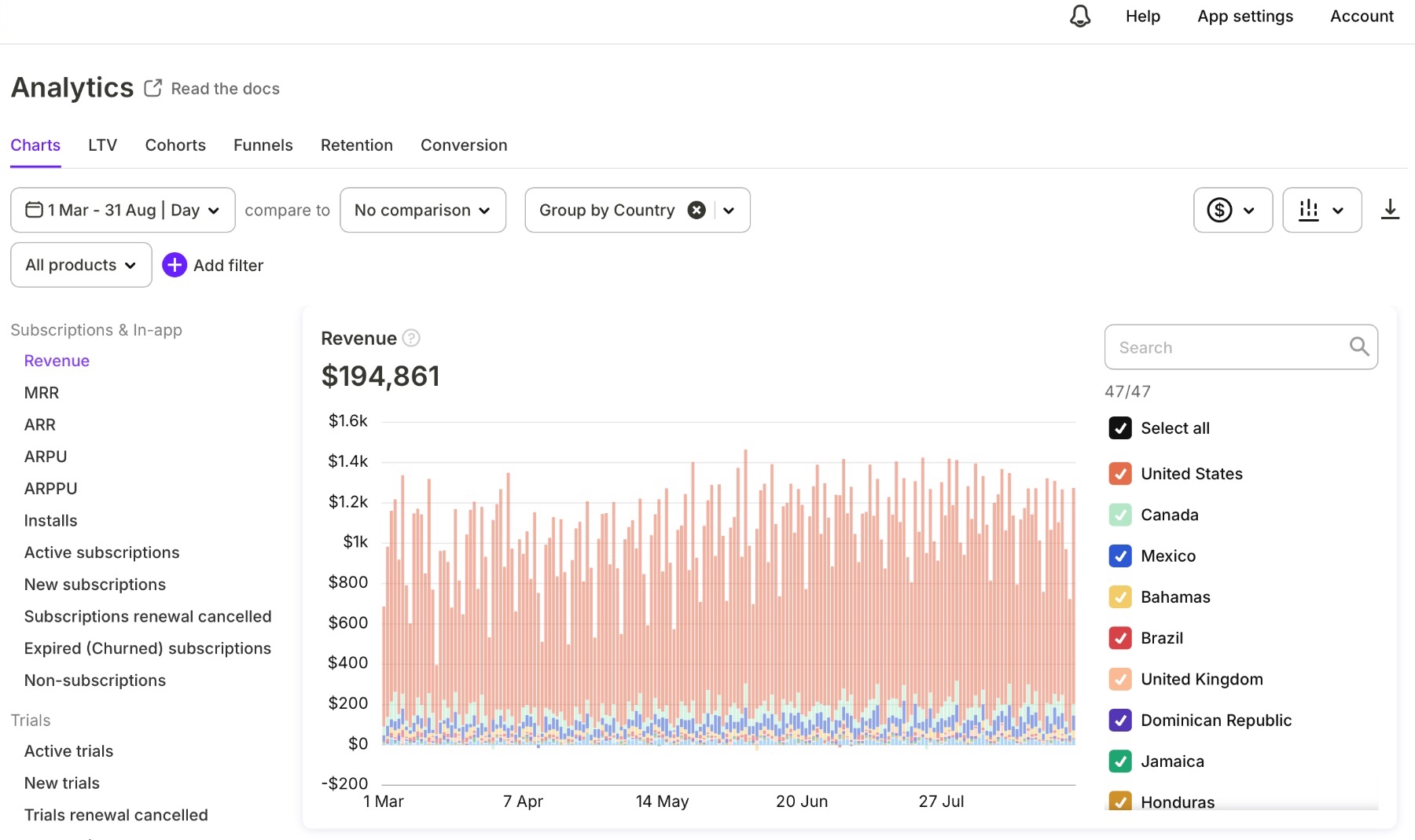1415x840 pixels.
Task: Open App settings
Action: 1245,17
